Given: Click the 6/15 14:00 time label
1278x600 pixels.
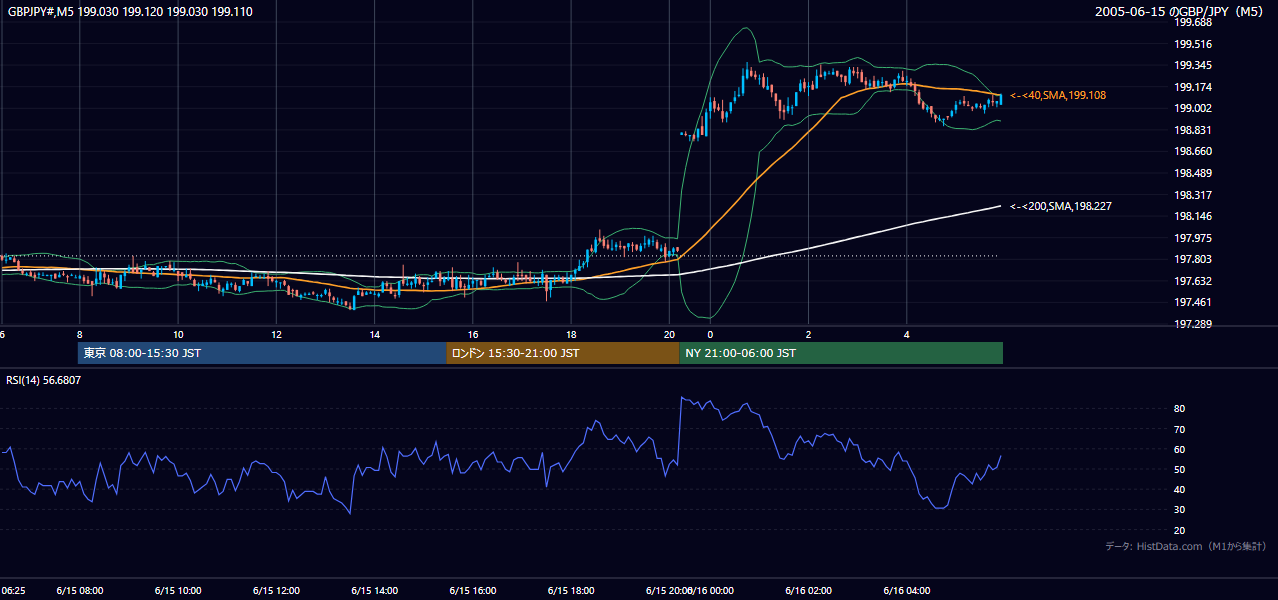Looking at the screenshot, I should coord(375,591).
